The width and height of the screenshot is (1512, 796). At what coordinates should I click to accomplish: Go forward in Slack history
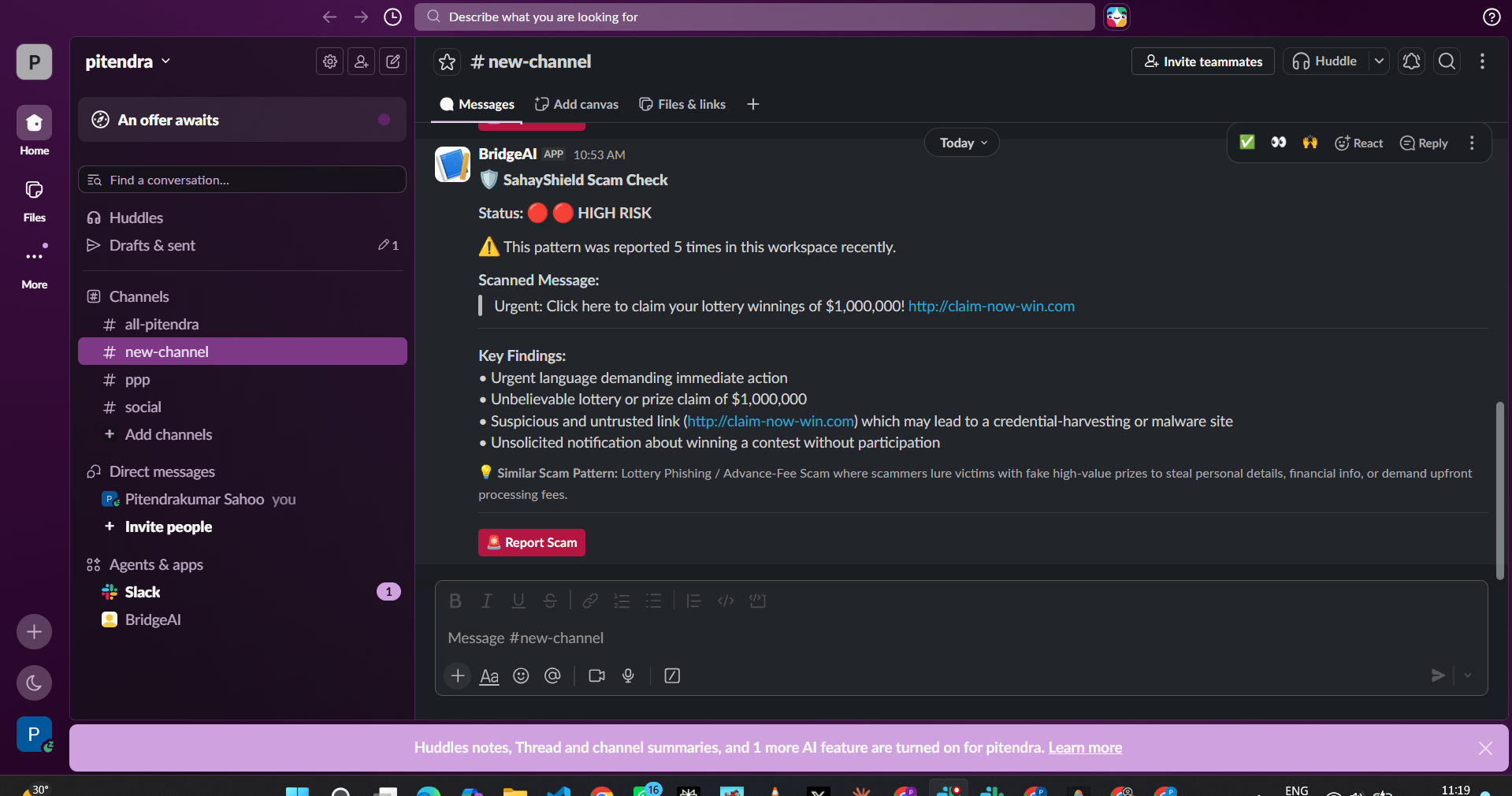(361, 17)
